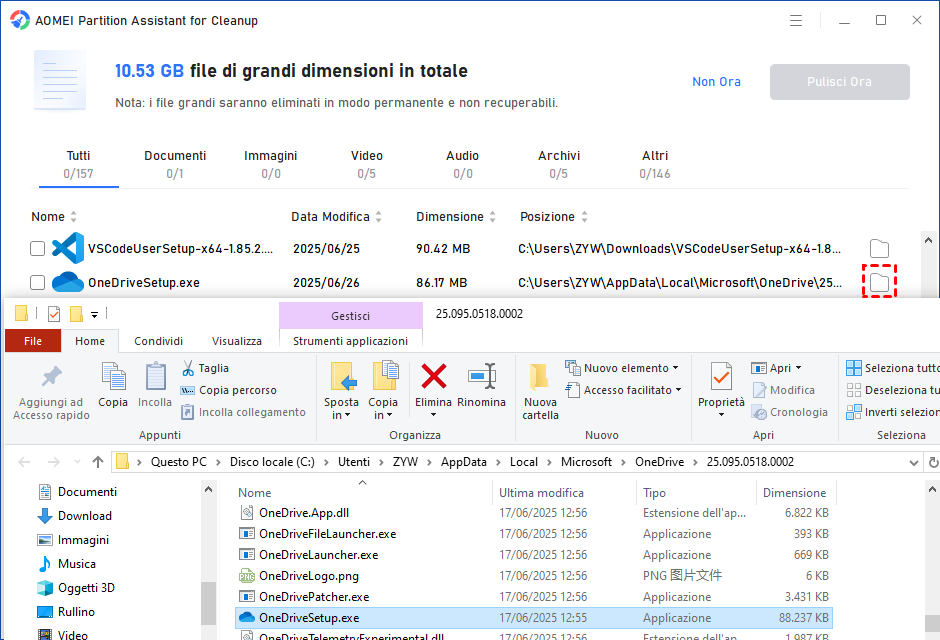Image resolution: width=940 pixels, height=640 pixels.
Task: Check the OneDriveSetup.exe checkbox in AOMEI
Action: [x=37, y=282]
